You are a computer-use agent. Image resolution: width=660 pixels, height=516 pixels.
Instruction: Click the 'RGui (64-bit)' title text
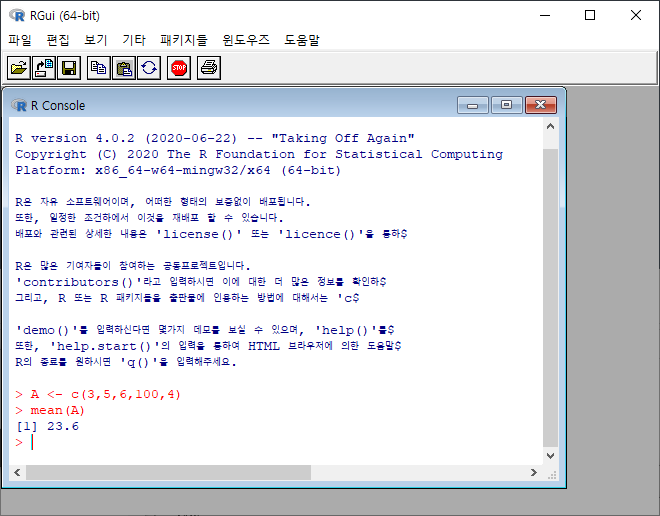[65, 16]
